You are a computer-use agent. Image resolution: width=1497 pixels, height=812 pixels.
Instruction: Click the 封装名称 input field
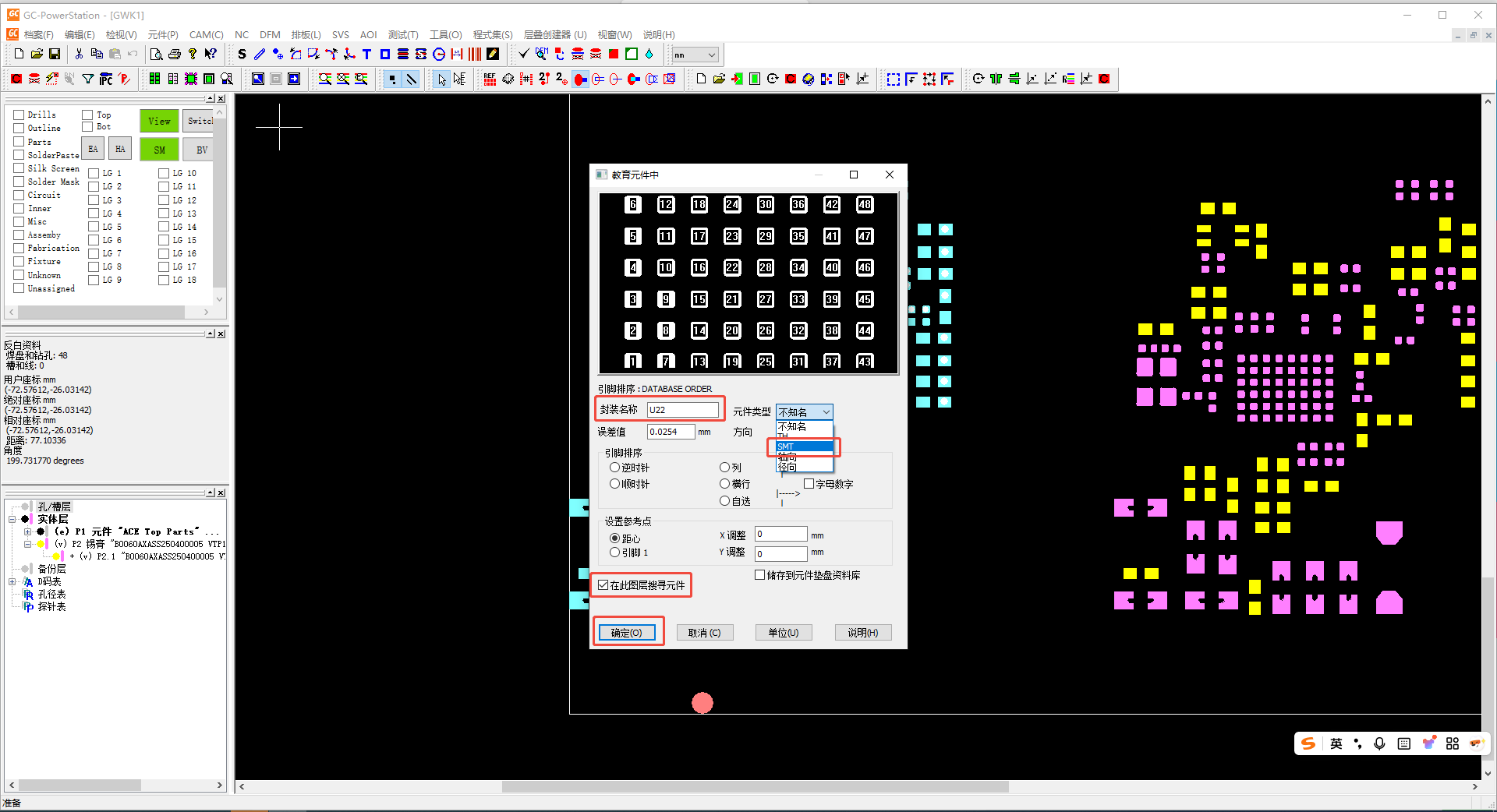pos(682,410)
